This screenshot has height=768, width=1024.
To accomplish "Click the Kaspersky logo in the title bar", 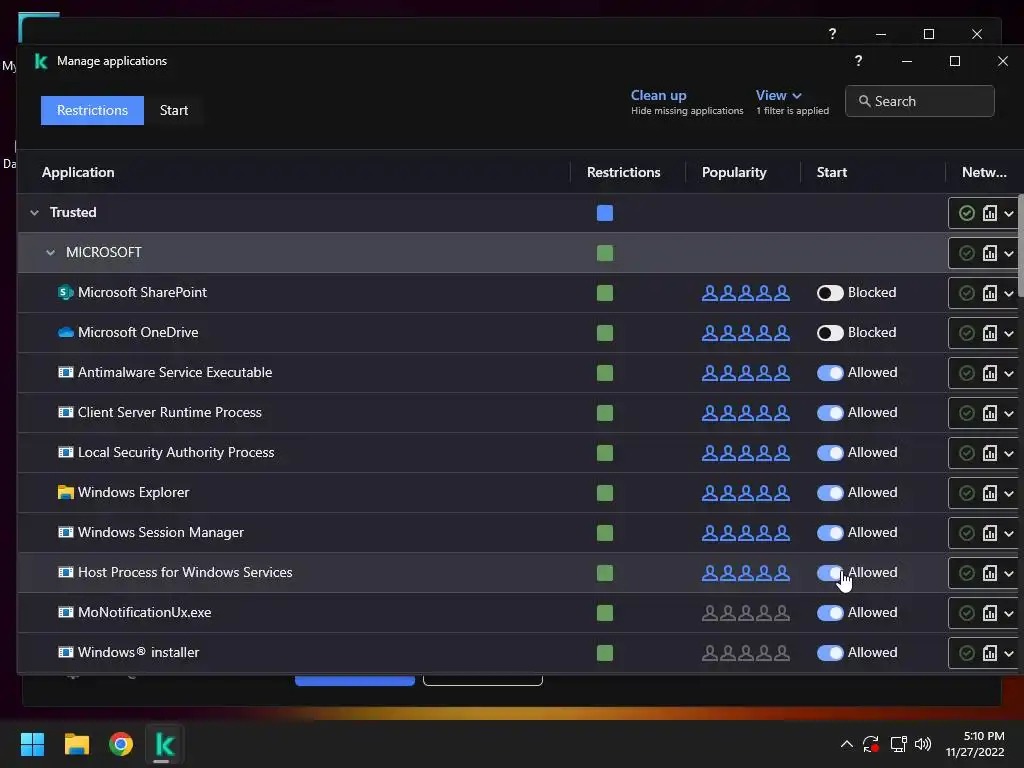I will pyautogui.click(x=41, y=61).
